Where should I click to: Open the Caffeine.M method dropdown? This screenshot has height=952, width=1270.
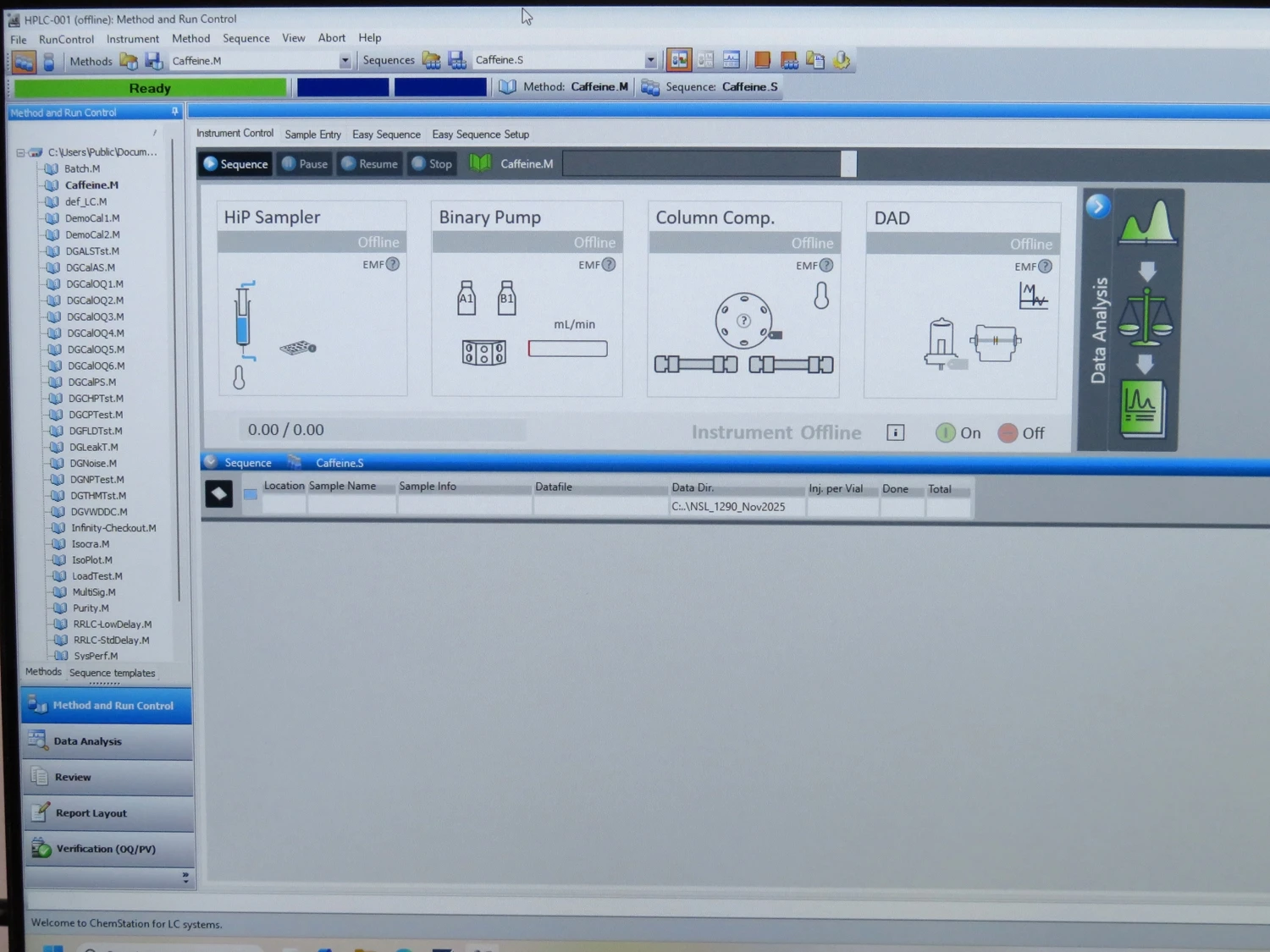(345, 61)
